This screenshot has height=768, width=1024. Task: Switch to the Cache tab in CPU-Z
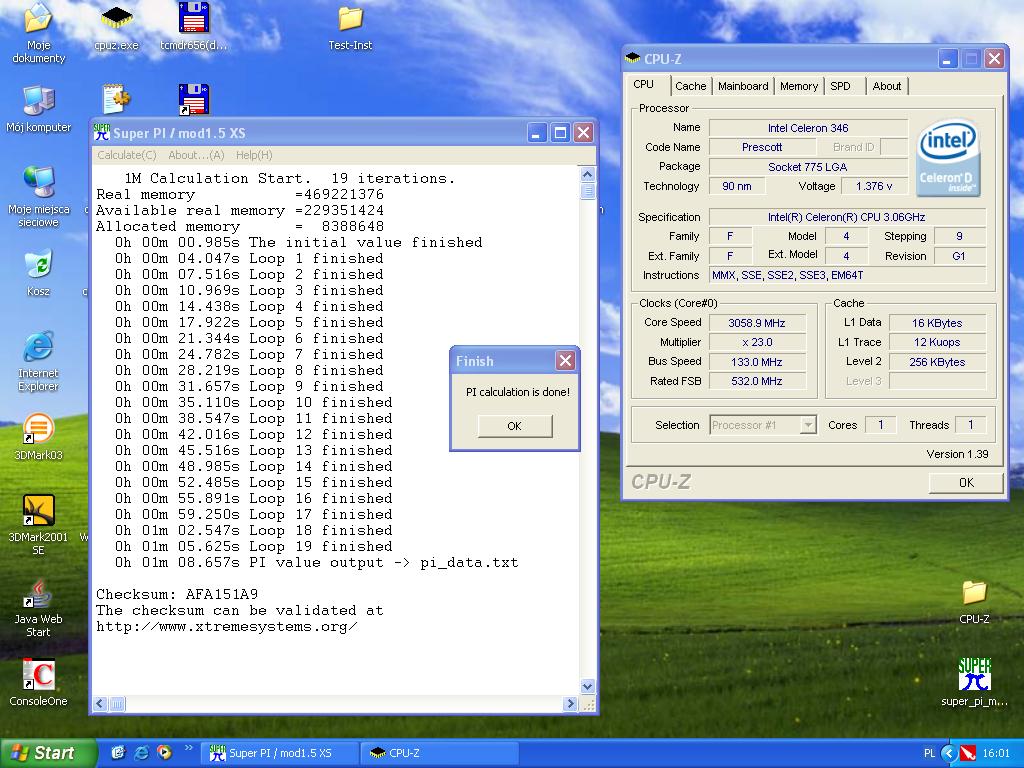coord(690,86)
